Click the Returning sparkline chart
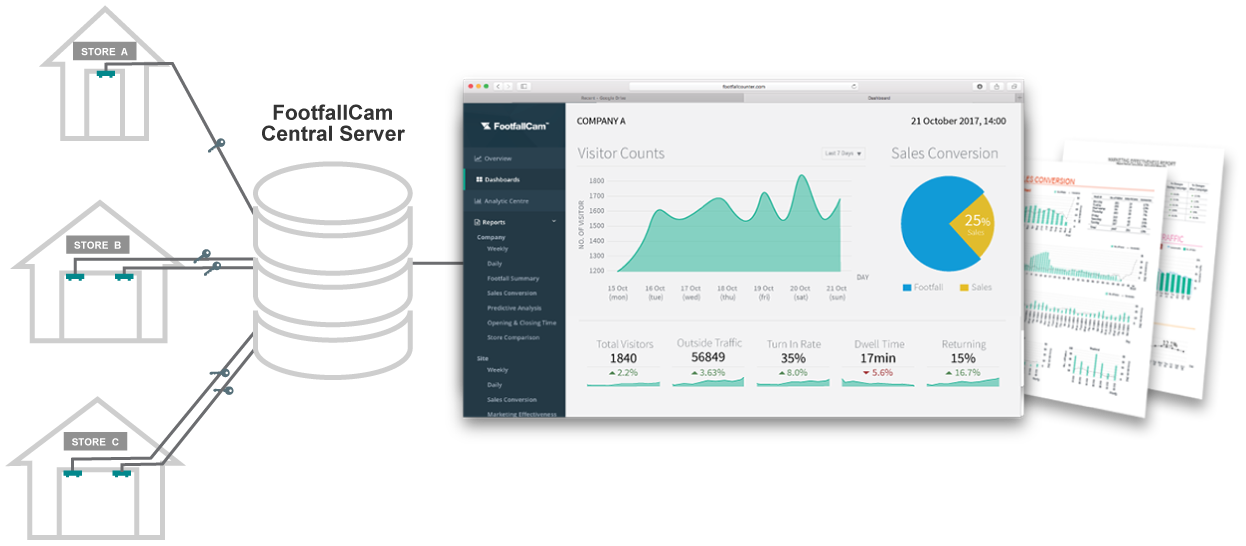The image size is (1246, 546). click(963, 382)
